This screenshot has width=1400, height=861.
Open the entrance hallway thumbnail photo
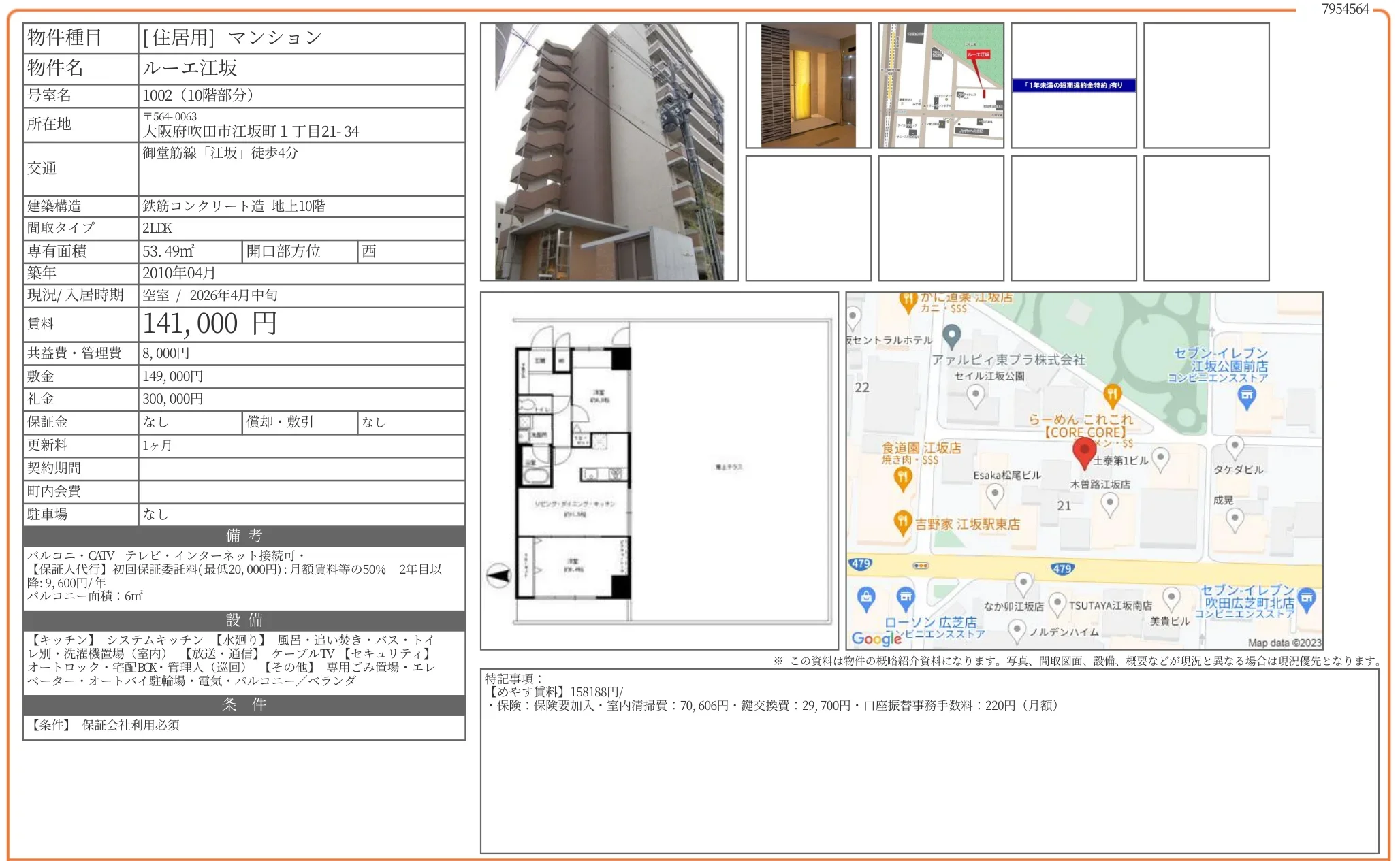tap(808, 86)
